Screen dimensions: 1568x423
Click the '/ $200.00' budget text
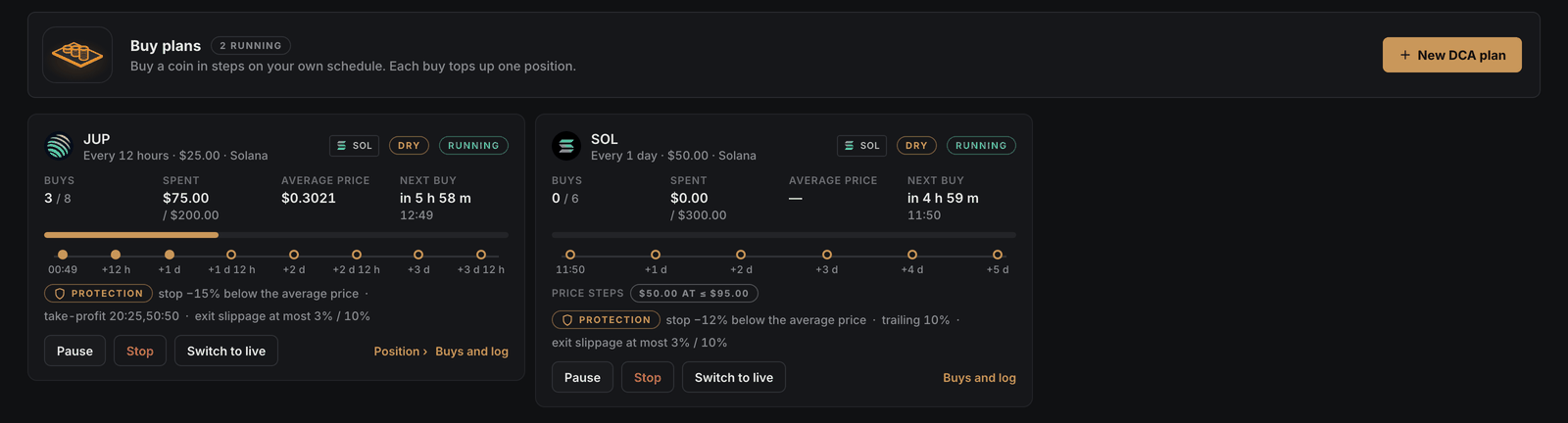point(191,215)
